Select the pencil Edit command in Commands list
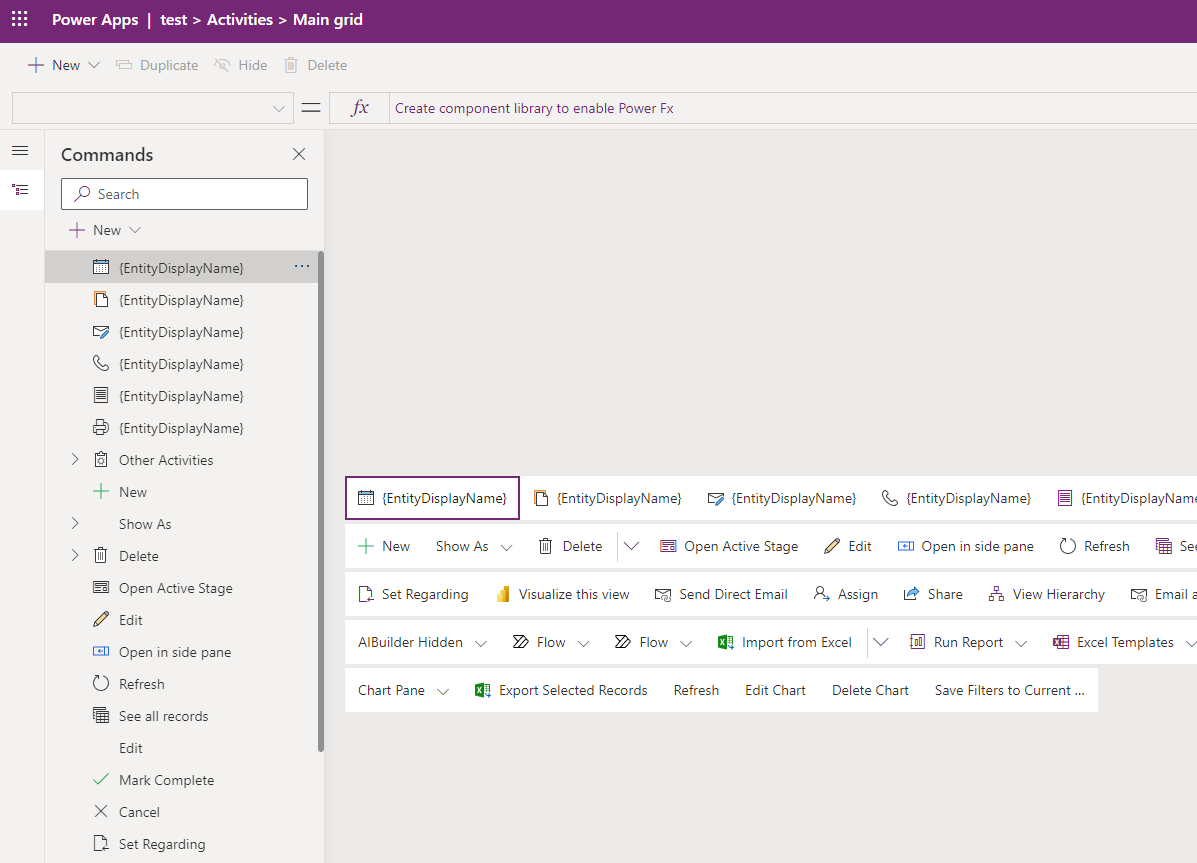 point(182,620)
